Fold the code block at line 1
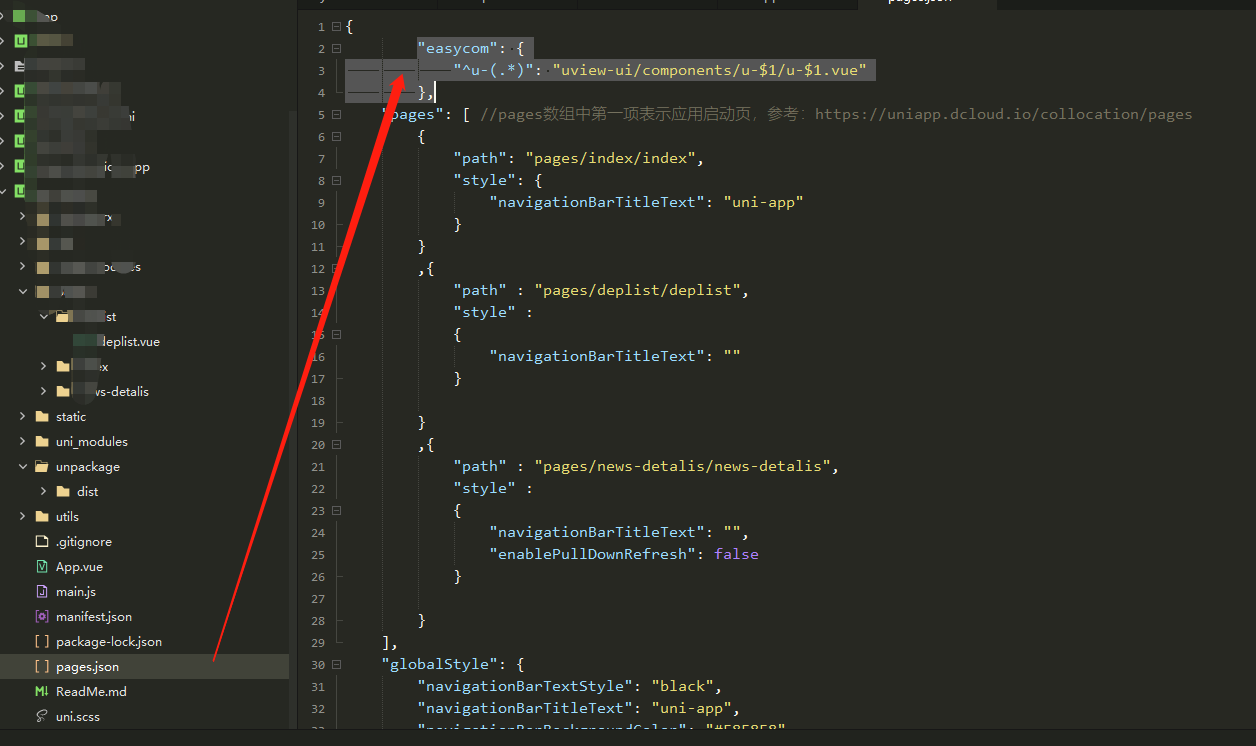 point(336,27)
